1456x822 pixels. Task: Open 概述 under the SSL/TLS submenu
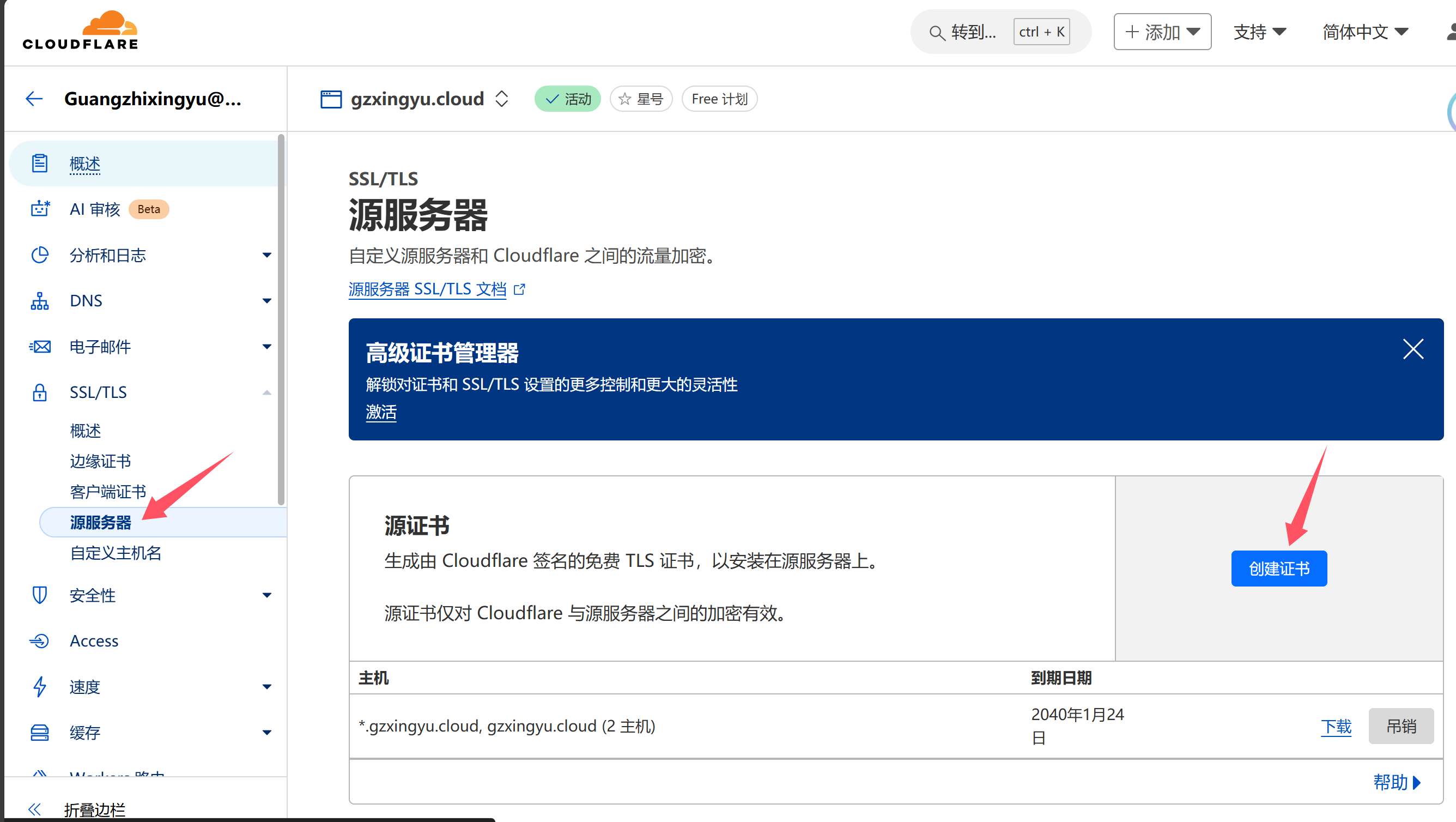pyautogui.click(x=86, y=431)
